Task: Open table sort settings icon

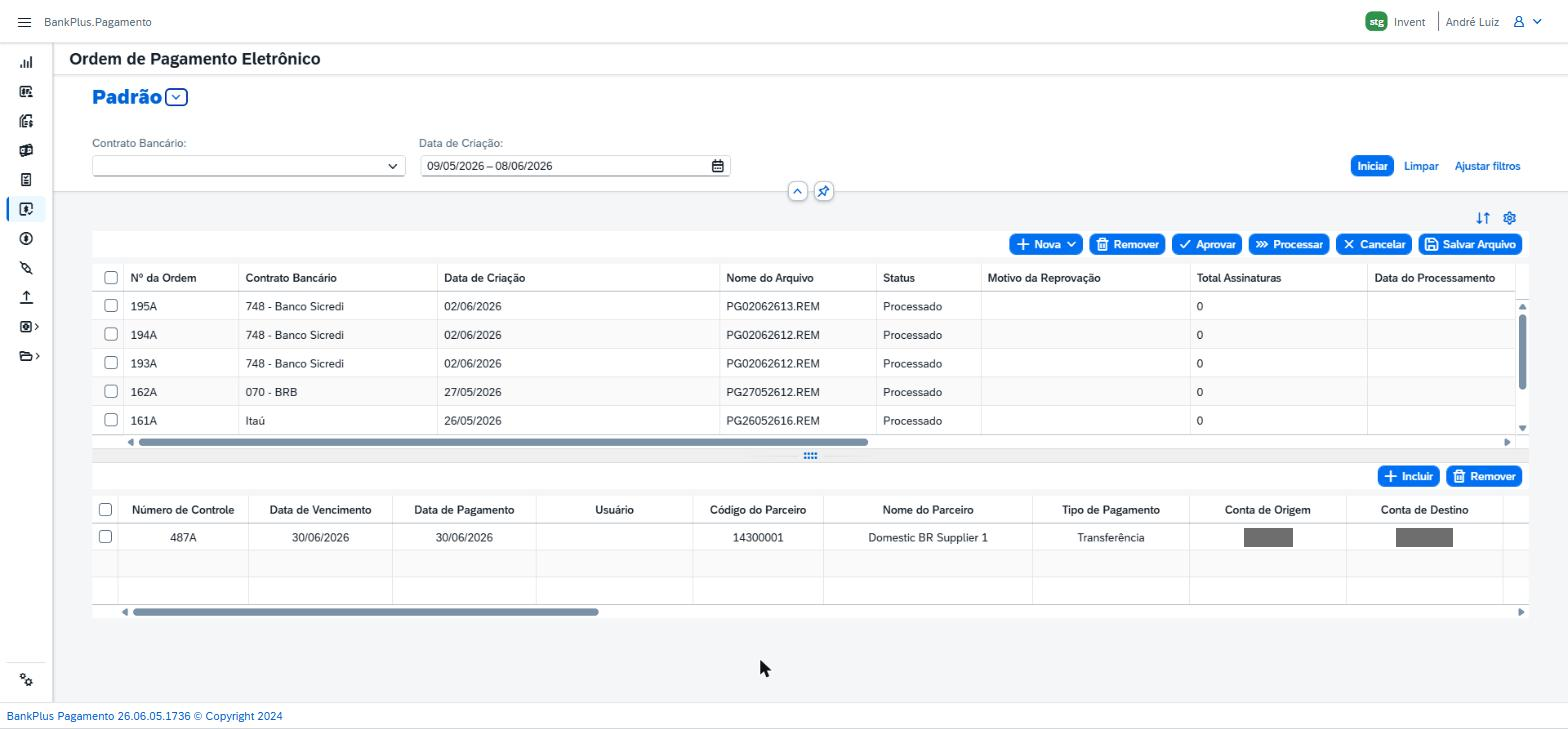Action: point(1483,218)
